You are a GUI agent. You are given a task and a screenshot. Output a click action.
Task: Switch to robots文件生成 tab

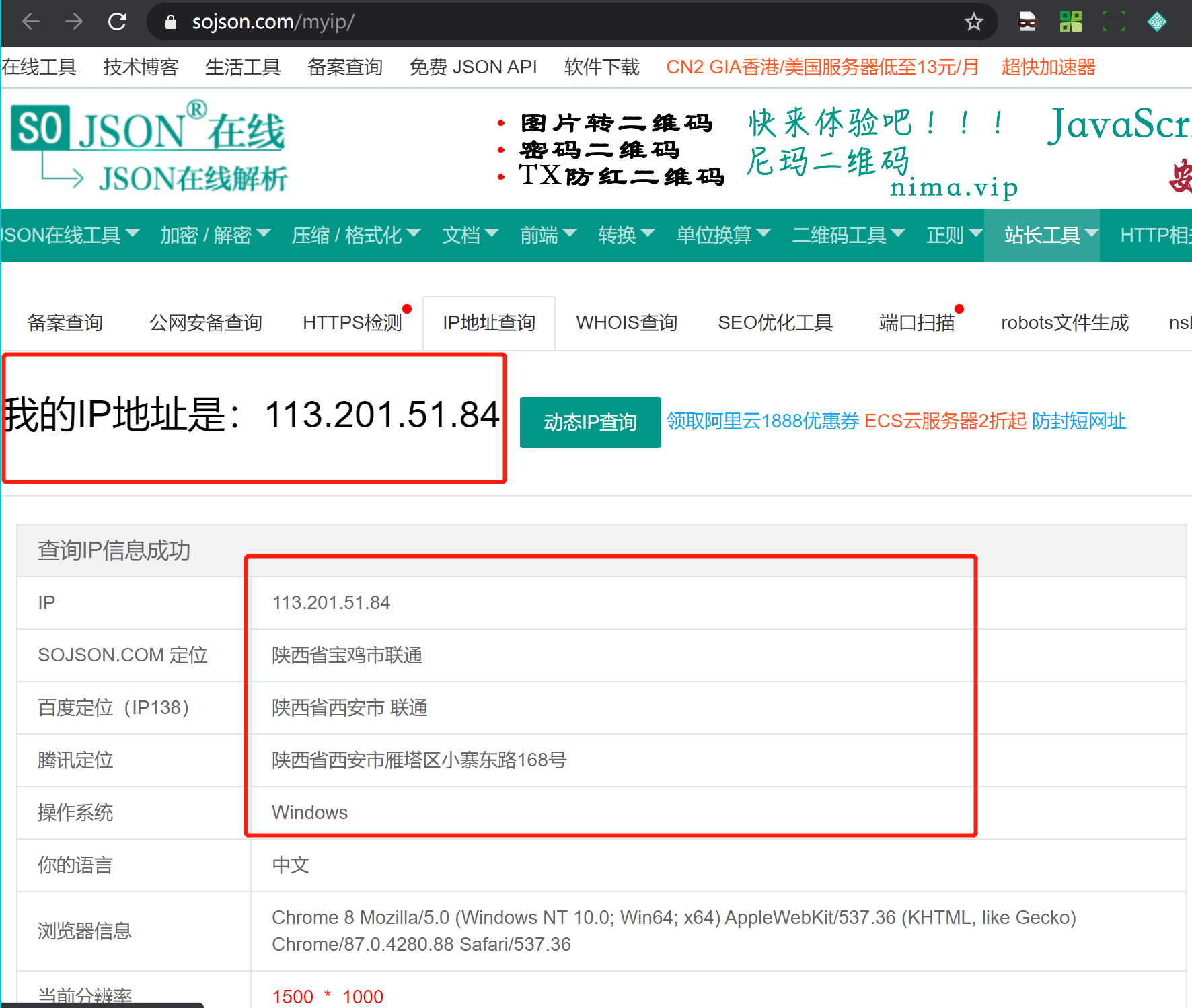pos(1065,323)
